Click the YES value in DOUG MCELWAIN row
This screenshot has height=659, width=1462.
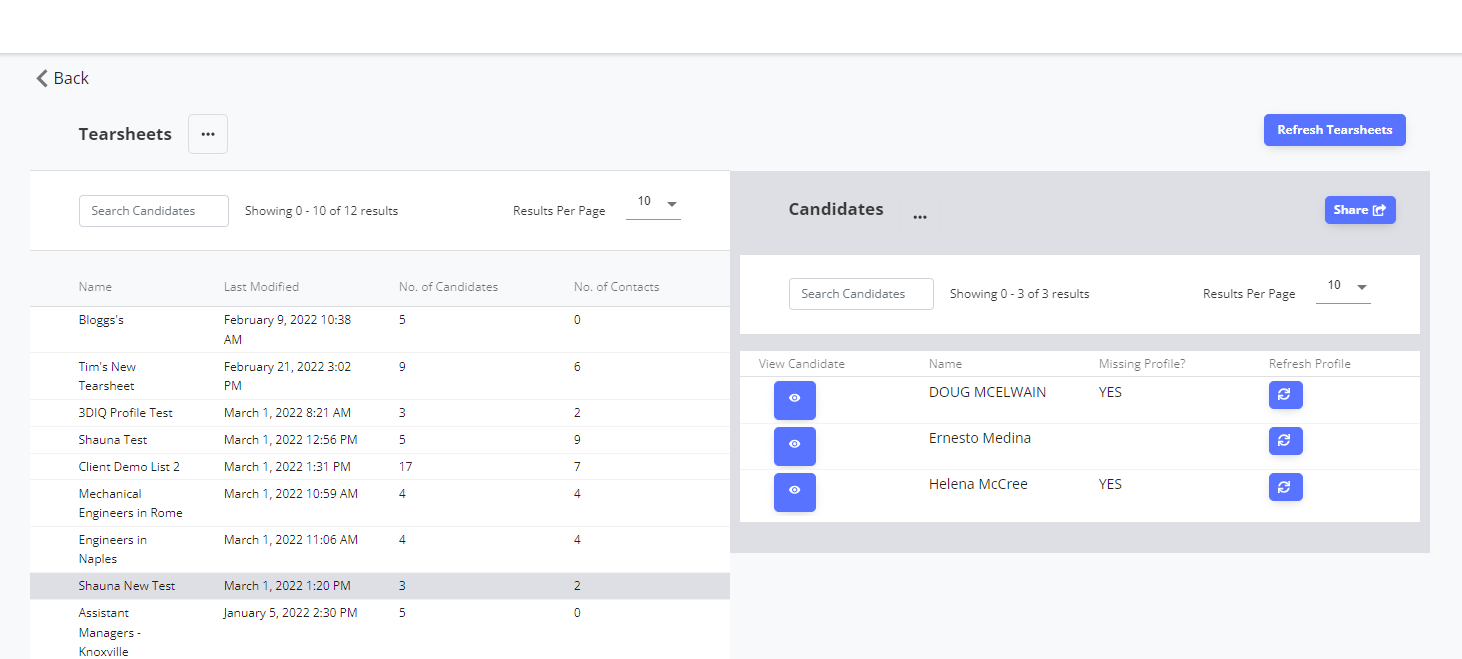1110,392
